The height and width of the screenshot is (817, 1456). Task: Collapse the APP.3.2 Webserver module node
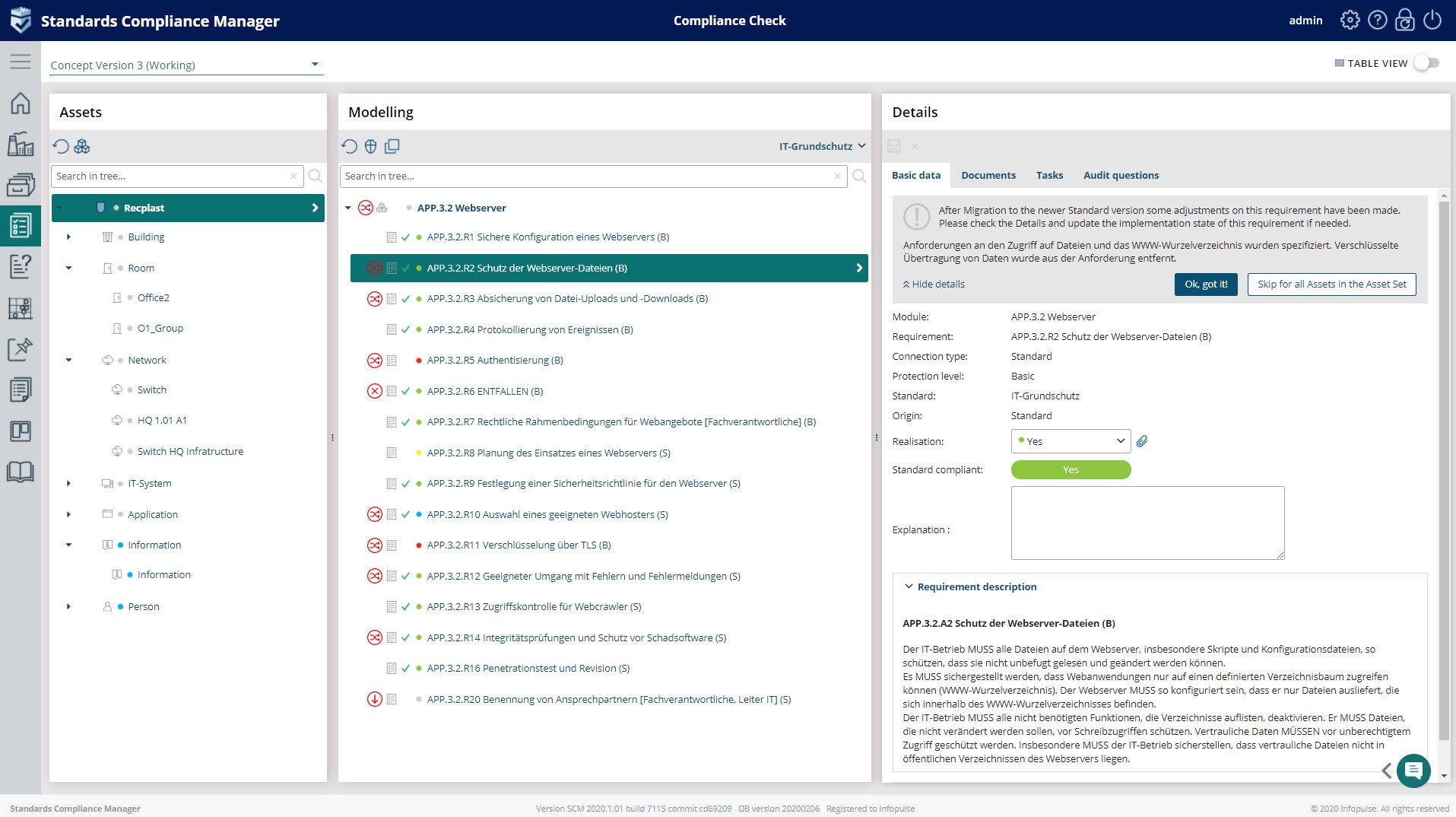pyautogui.click(x=348, y=208)
